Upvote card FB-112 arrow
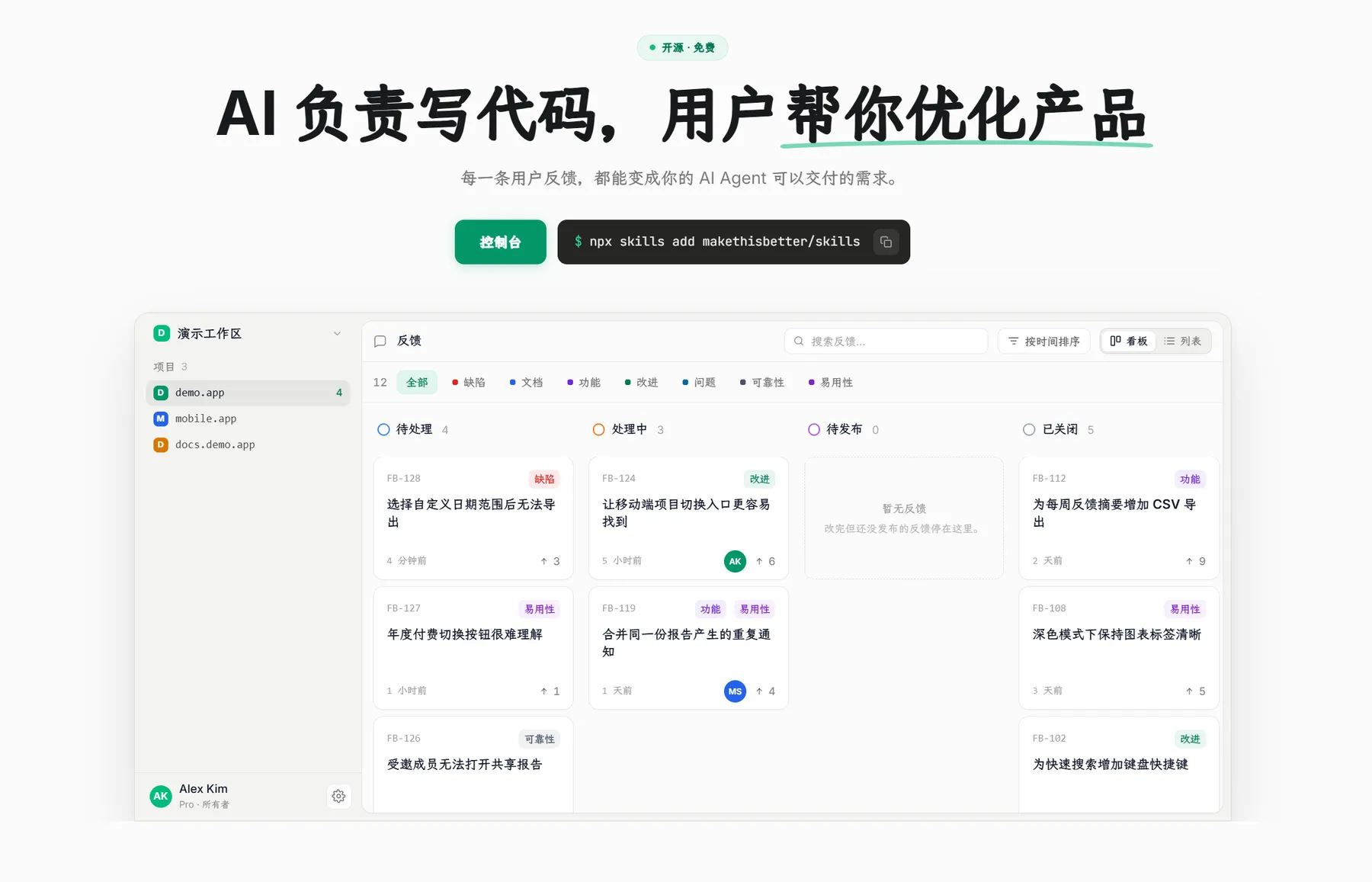1372x882 pixels. pos(1189,561)
